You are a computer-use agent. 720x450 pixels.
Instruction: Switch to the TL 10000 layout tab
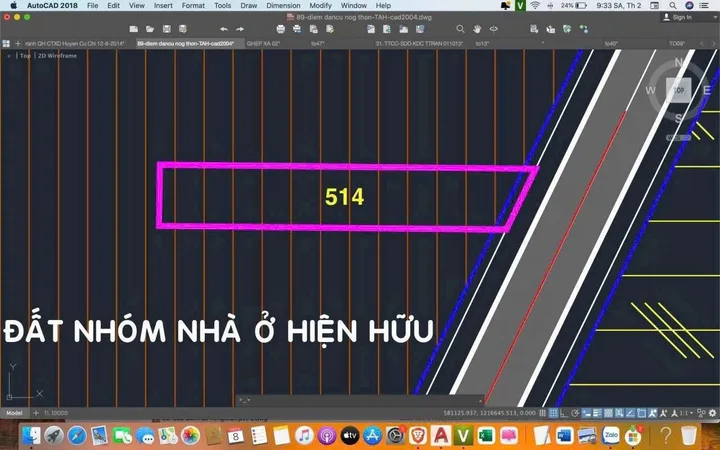point(56,413)
